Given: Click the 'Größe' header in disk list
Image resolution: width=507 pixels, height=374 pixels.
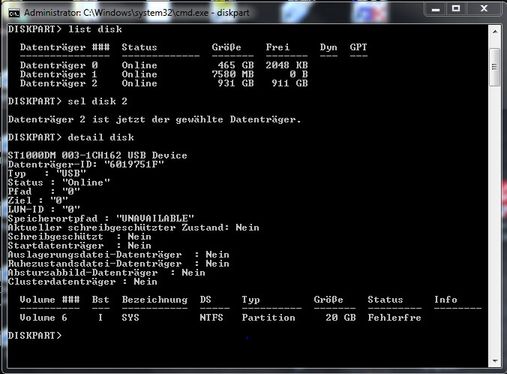Looking at the screenshot, I should coord(226,47).
